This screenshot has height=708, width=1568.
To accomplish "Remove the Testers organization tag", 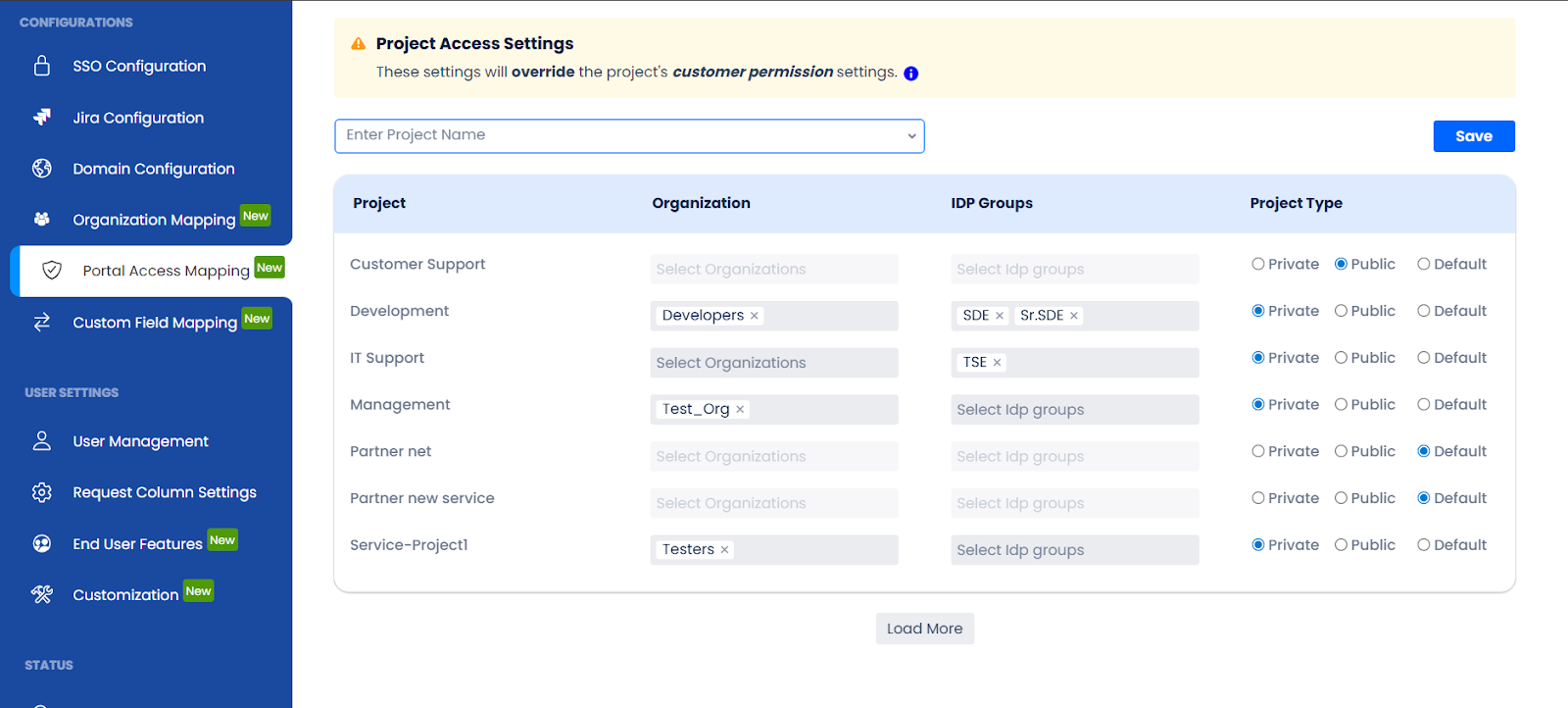I will click(x=724, y=550).
